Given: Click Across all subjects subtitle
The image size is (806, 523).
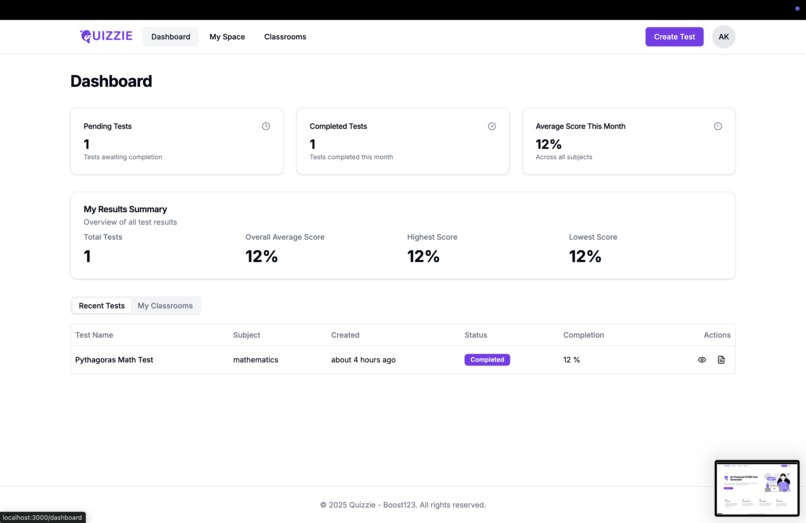Looking at the screenshot, I should click(x=564, y=157).
